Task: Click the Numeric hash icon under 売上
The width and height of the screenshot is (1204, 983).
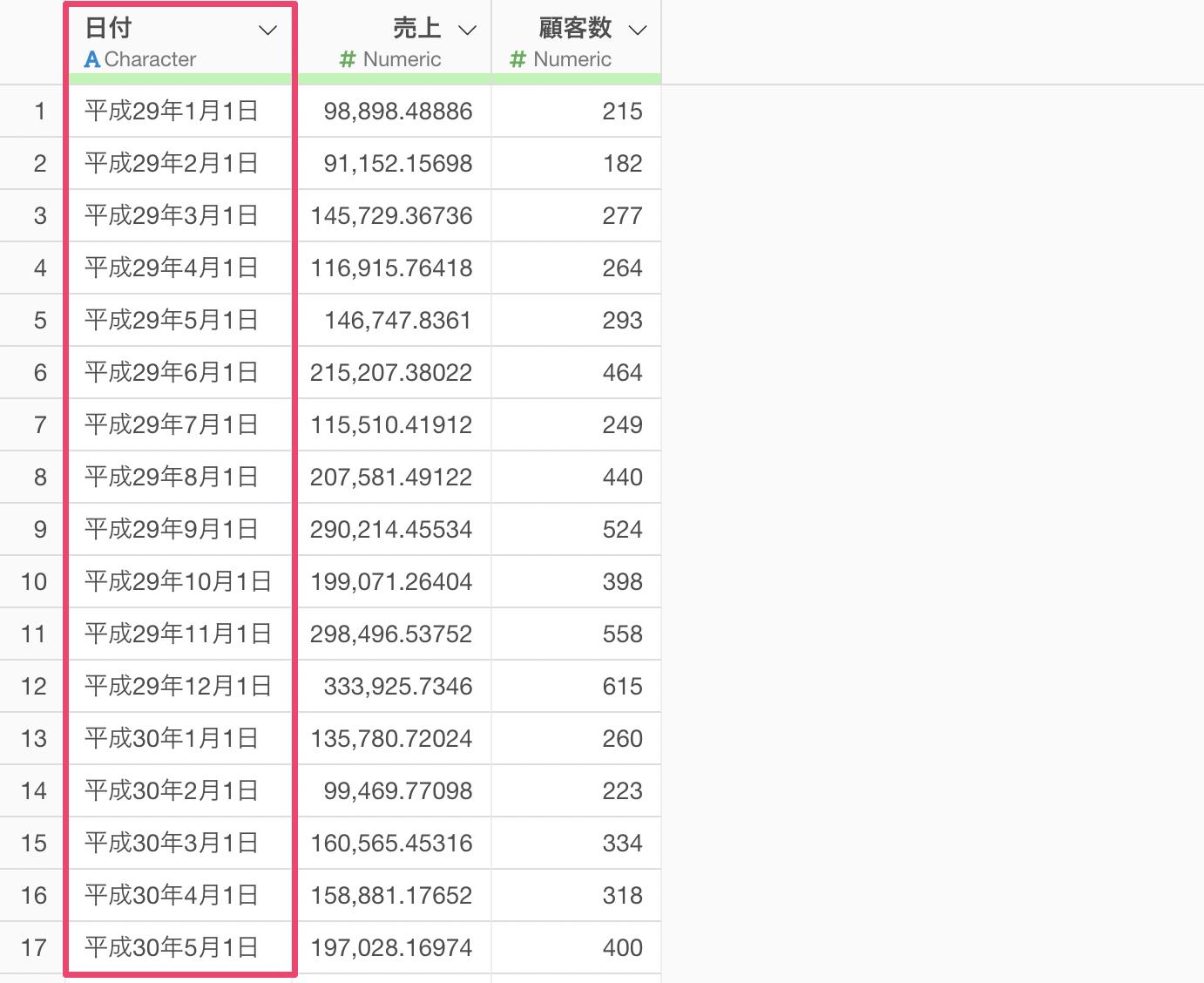Action: pyautogui.click(x=348, y=59)
